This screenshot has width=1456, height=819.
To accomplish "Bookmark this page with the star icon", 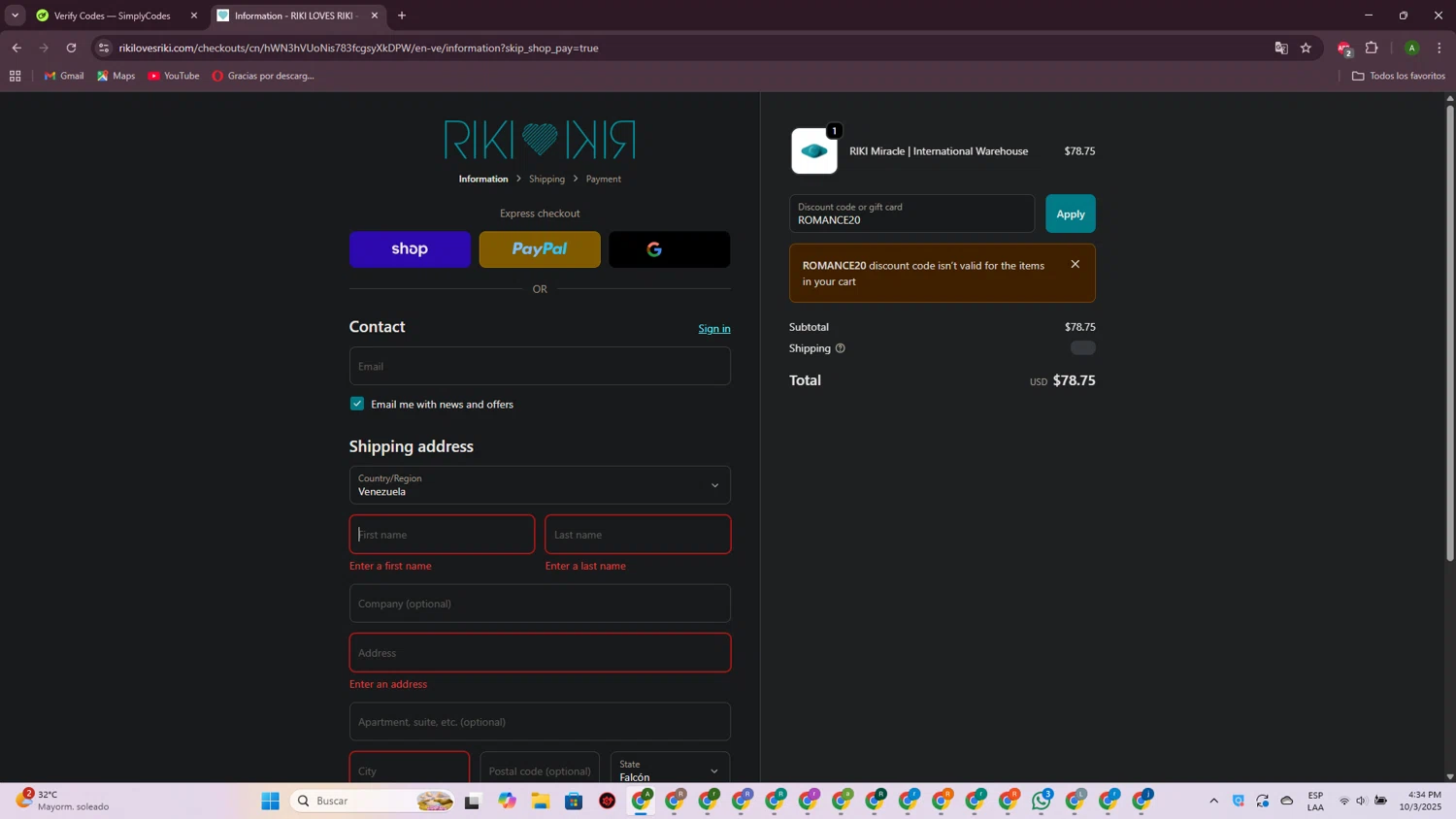I will (1307, 48).
